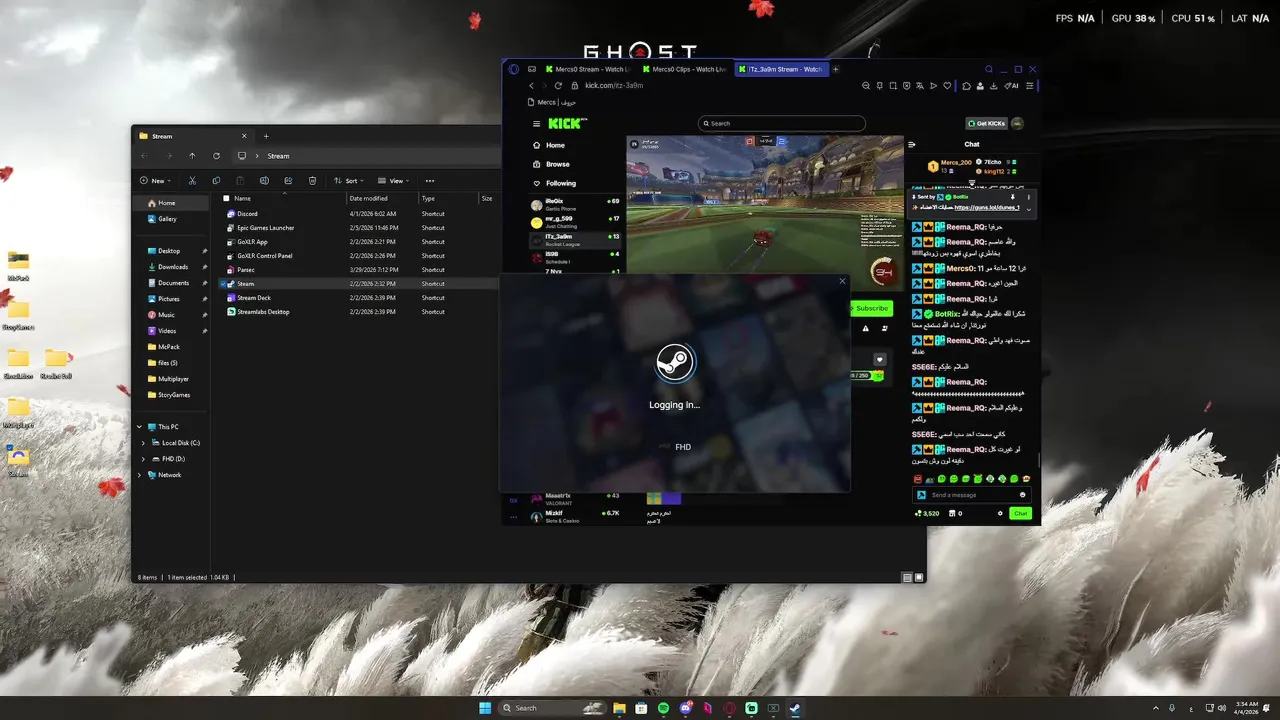Image resolution: width=1280 pixels, height=720 pixels.
Task: Click the green Subscribe button
Action: pos(871,308)
